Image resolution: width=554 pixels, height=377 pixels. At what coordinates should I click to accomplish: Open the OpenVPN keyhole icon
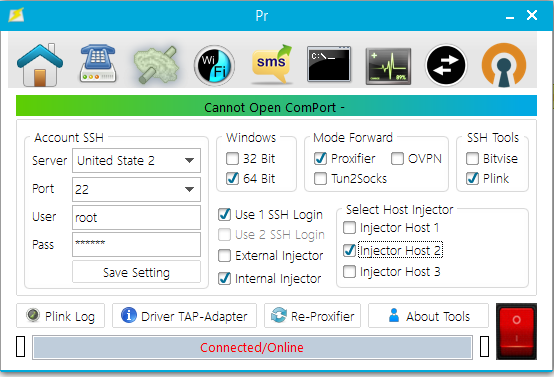[x=504, y=65]
